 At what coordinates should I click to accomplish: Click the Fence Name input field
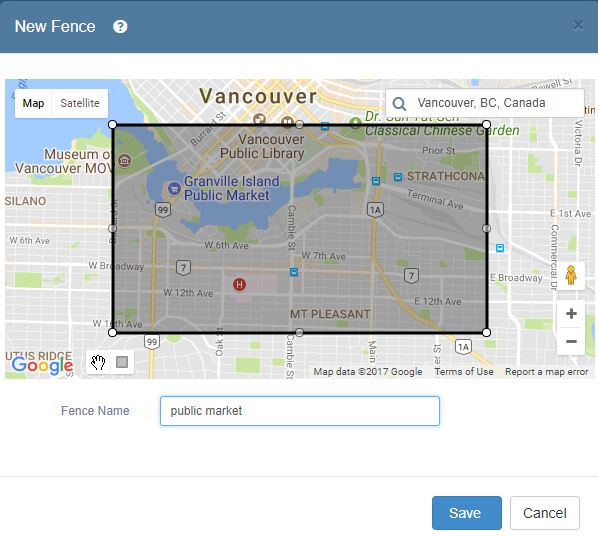point(300,411)
